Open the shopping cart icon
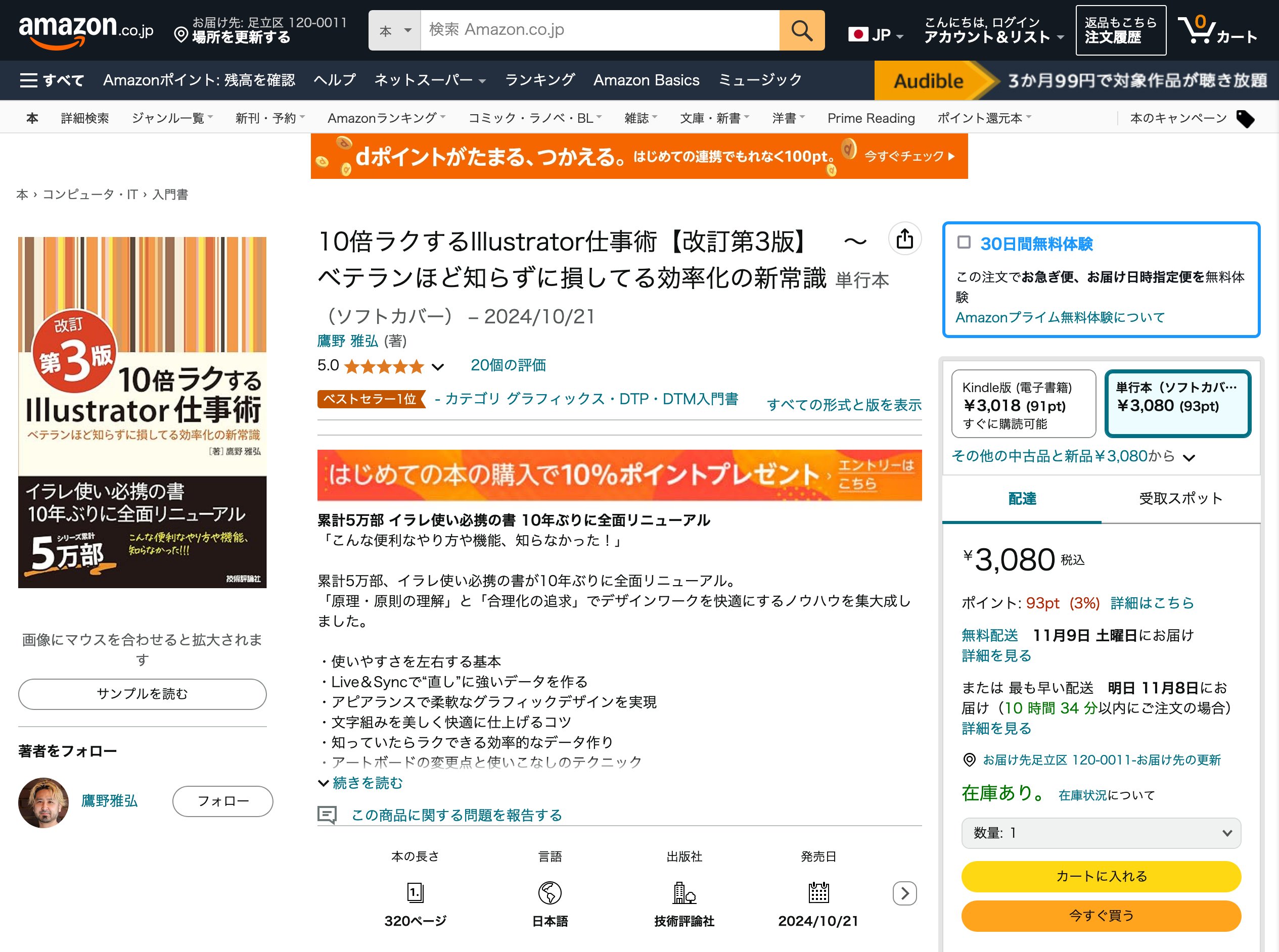The width and height of the screenshot is (1279, 952). [x=1217, y=30]
